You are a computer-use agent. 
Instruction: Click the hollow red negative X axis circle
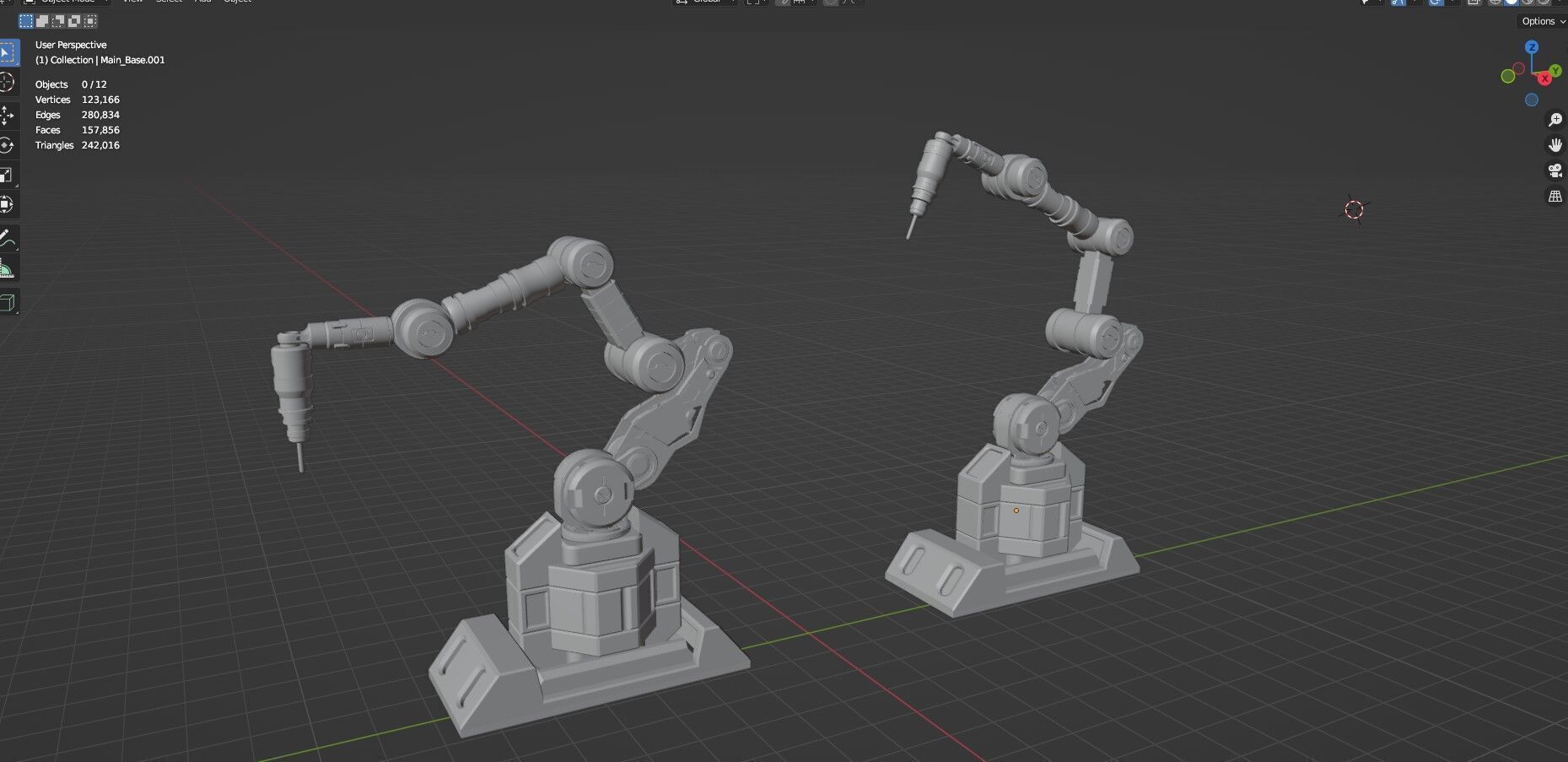click(1519, 68)
